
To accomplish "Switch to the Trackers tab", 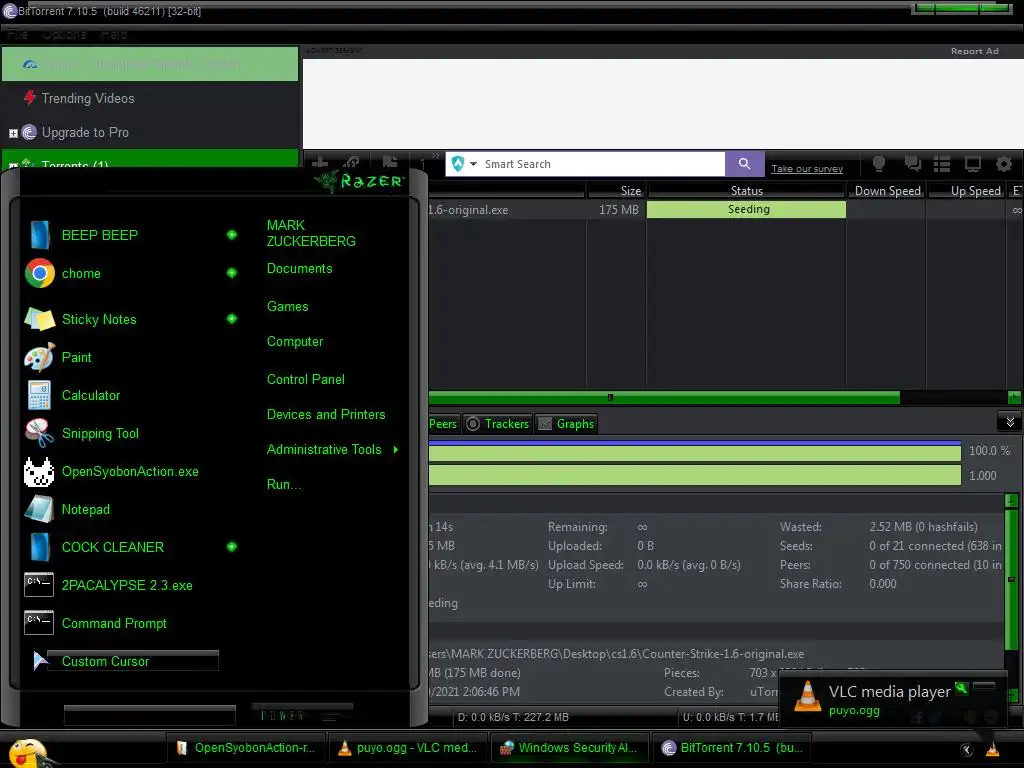I will (498, 424).
